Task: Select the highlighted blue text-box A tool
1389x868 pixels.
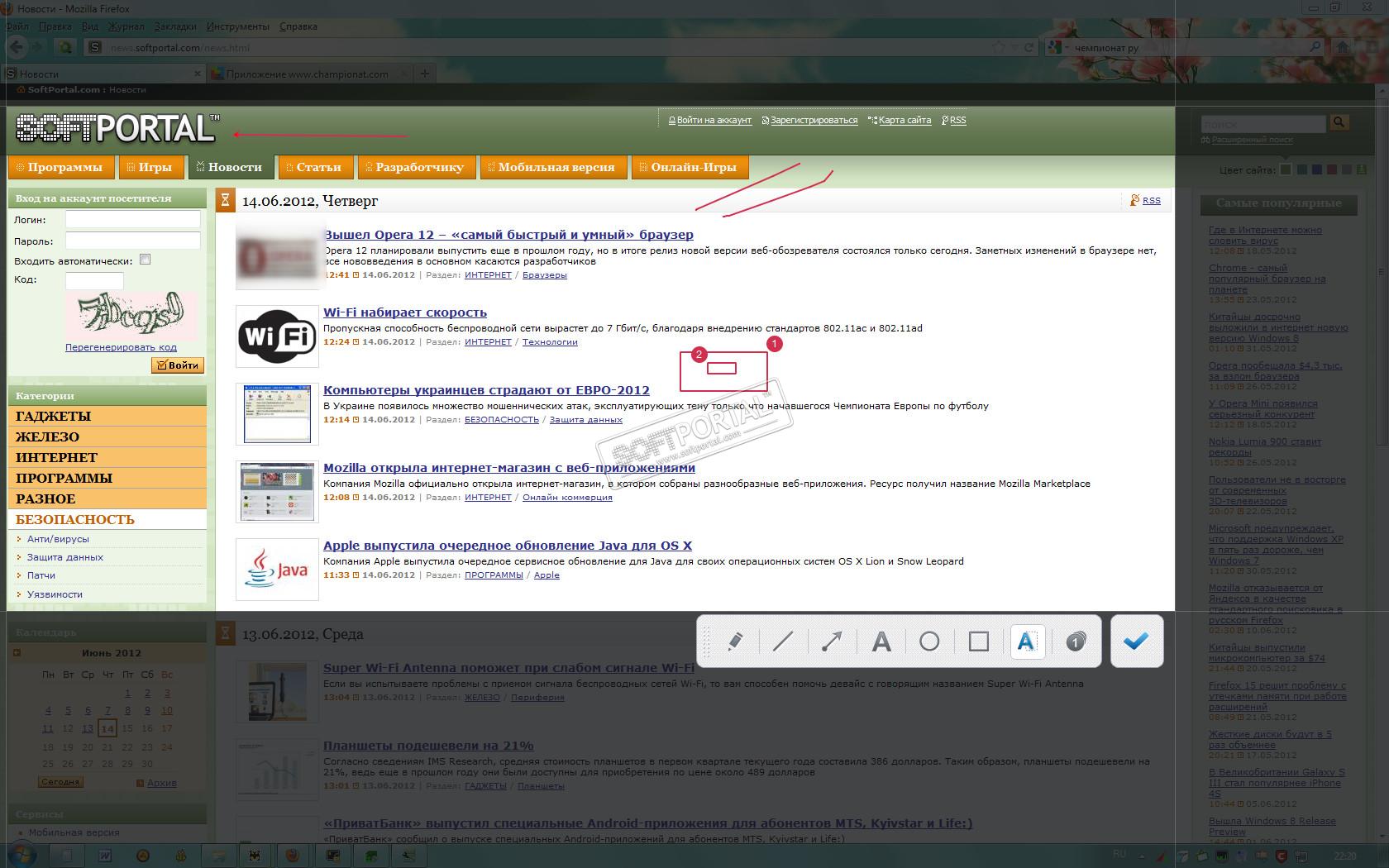Action: 1027,641
